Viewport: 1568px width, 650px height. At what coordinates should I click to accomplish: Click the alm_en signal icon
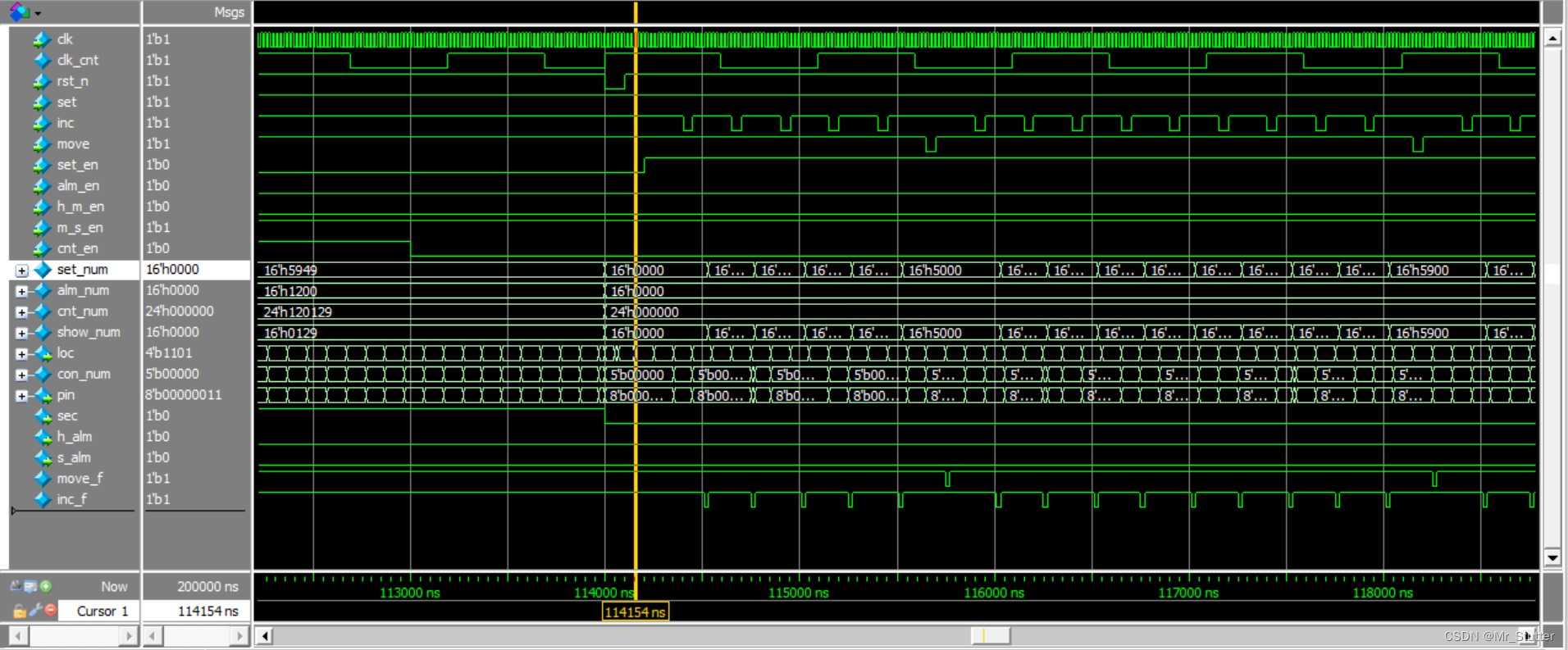pos(42,186)
